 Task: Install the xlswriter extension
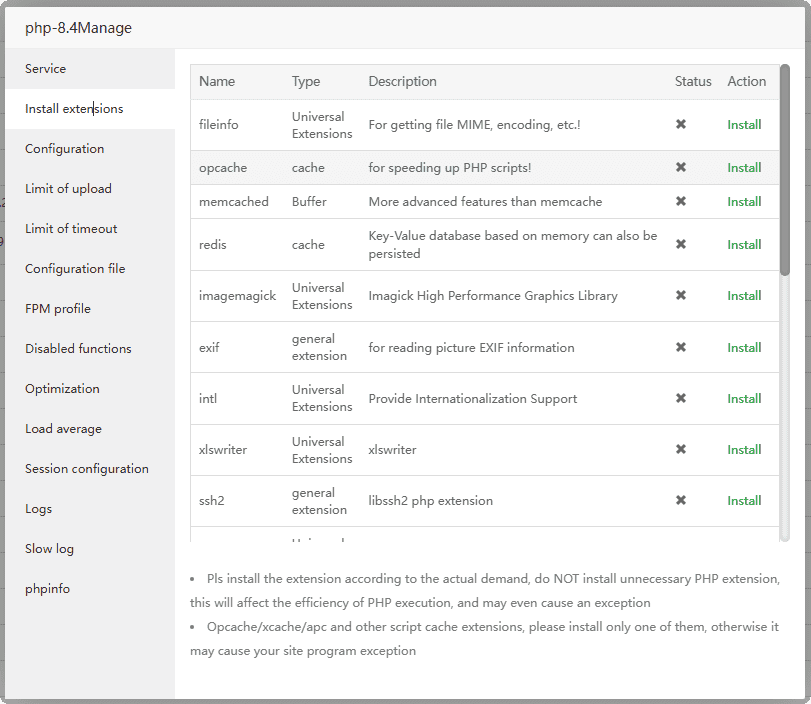744,450
